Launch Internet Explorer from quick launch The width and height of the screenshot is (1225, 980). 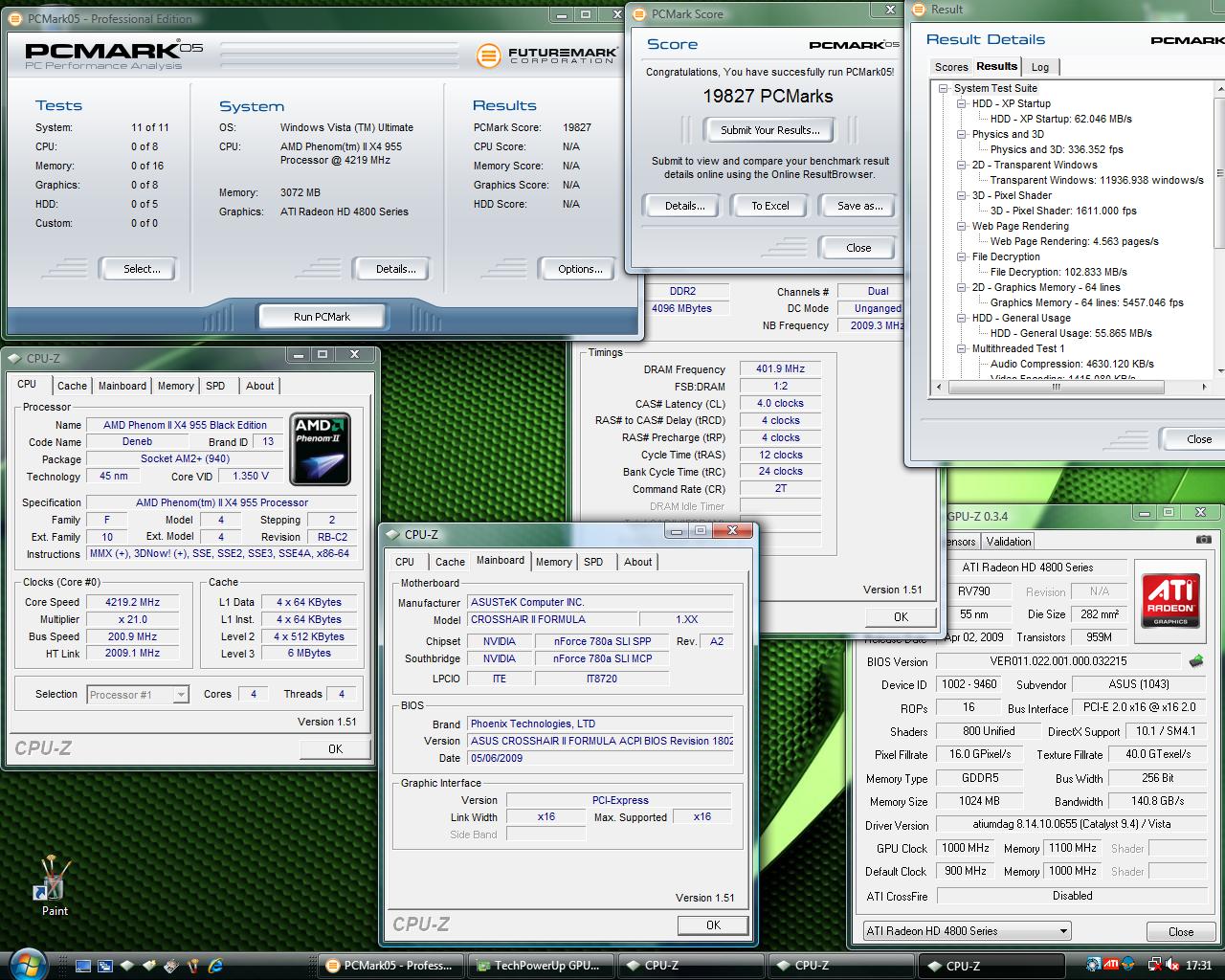(214, 966)
